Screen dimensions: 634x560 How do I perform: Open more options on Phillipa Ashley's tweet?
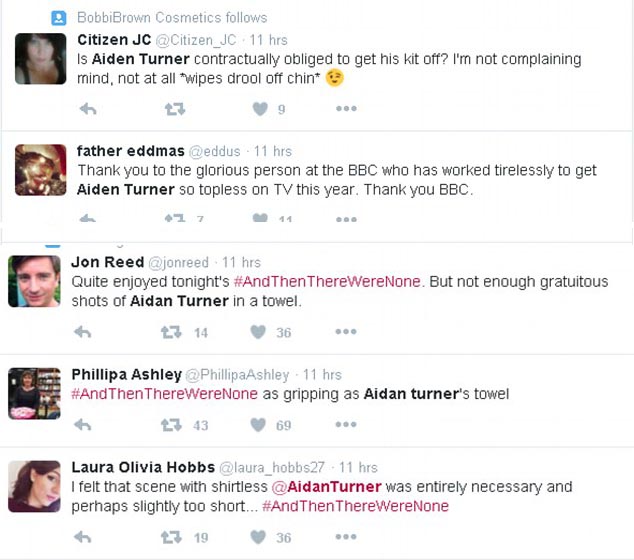[346, 425]
